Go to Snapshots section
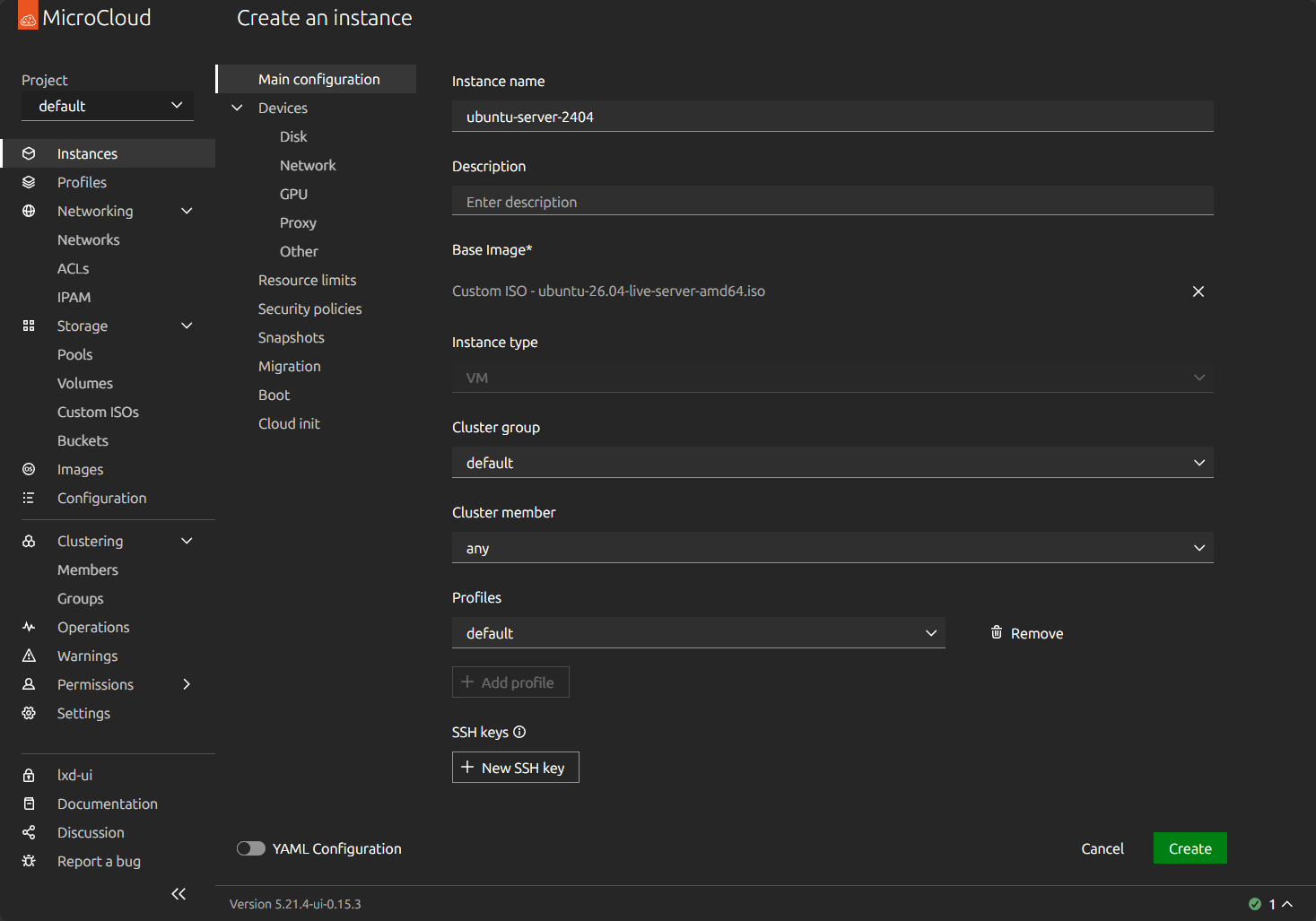 [x=291, y=337]
